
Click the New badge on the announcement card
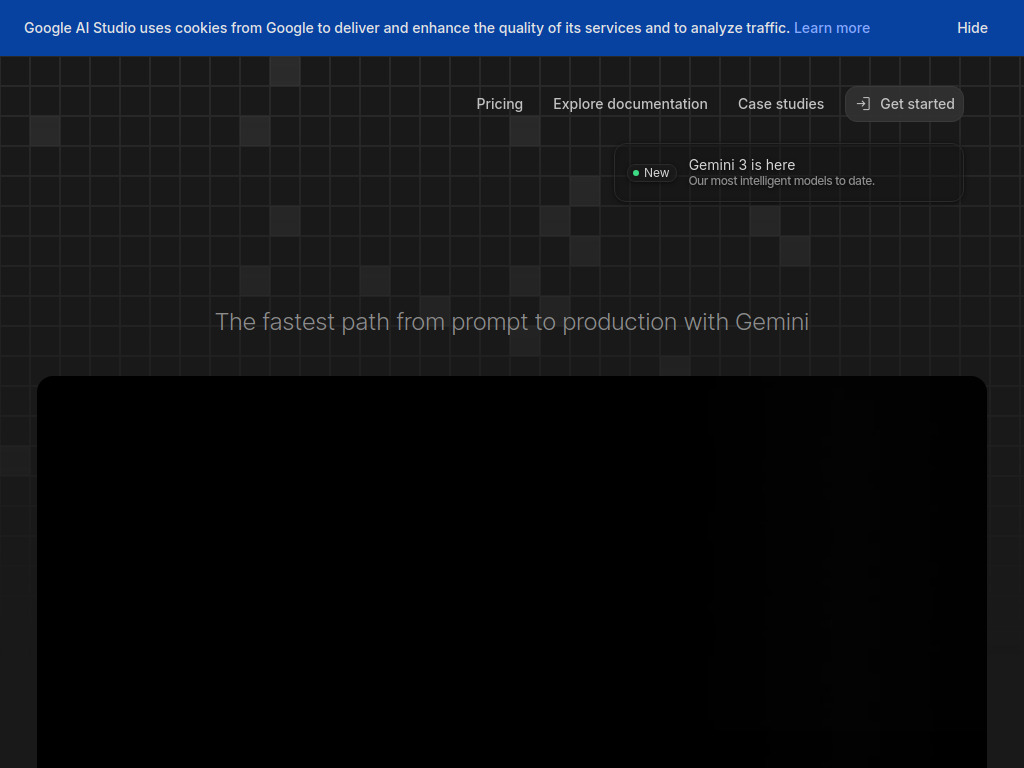pos(651,173)
